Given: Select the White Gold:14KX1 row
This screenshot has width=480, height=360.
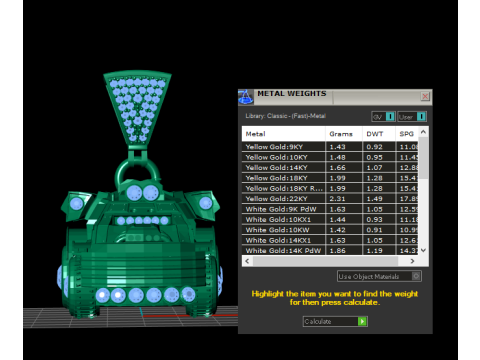Looking at the screenshot, I should point(330,240).
